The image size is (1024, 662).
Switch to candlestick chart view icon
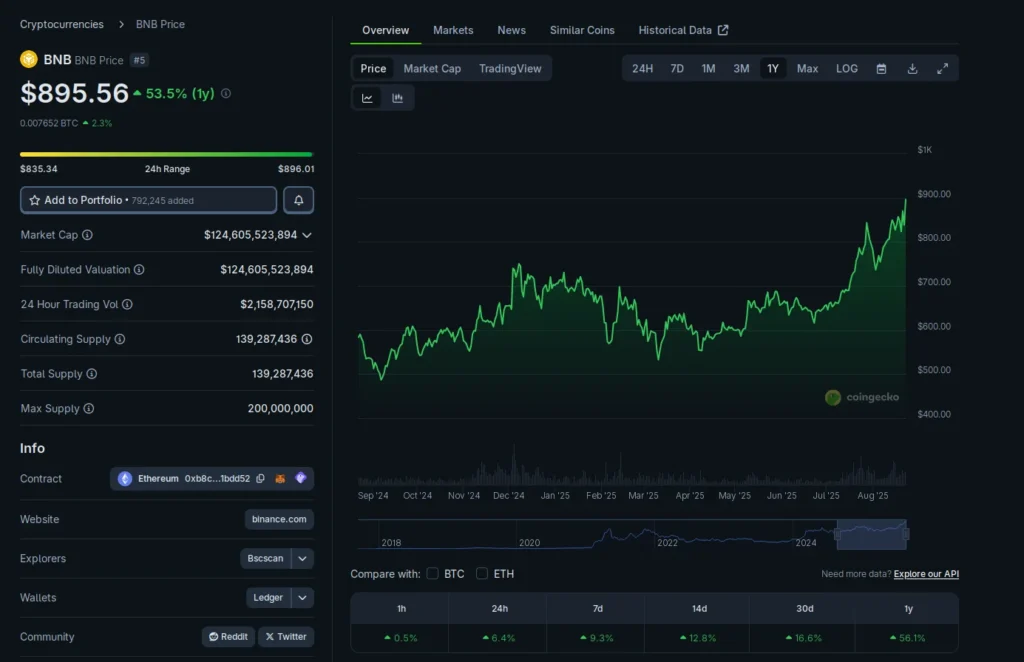pos(397,98)
